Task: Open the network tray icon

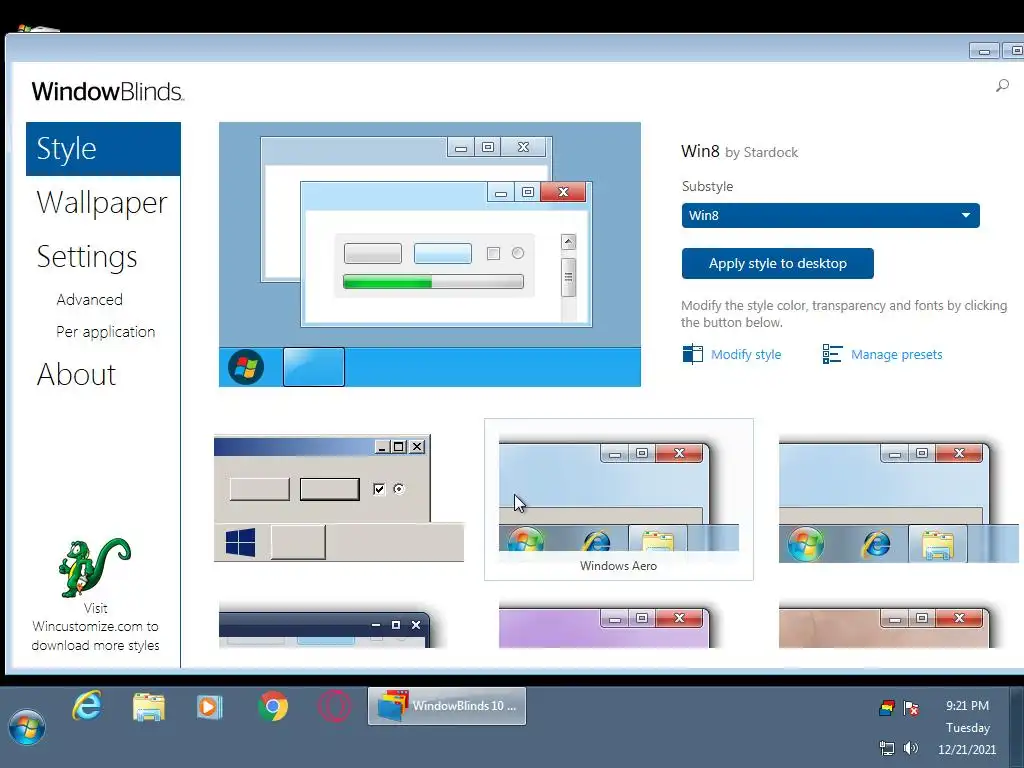Action: tap(887, 748)
